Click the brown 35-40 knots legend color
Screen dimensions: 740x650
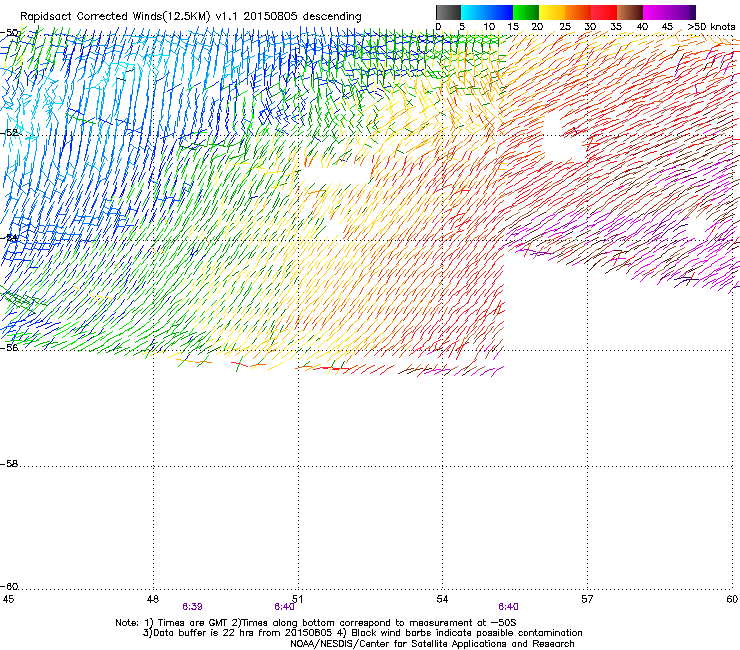[x=630, y=12]
